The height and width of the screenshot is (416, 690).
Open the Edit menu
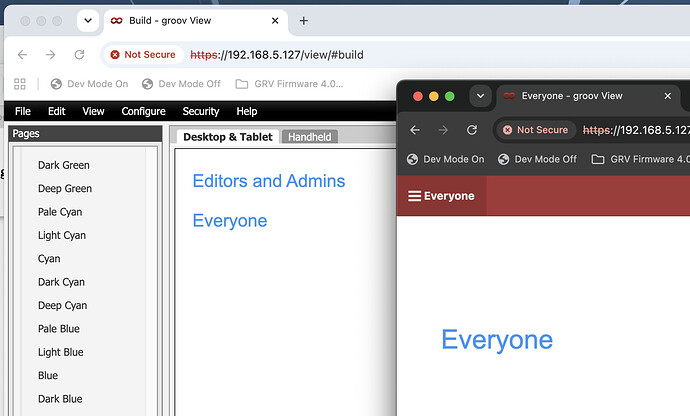[x=57, y=111]
